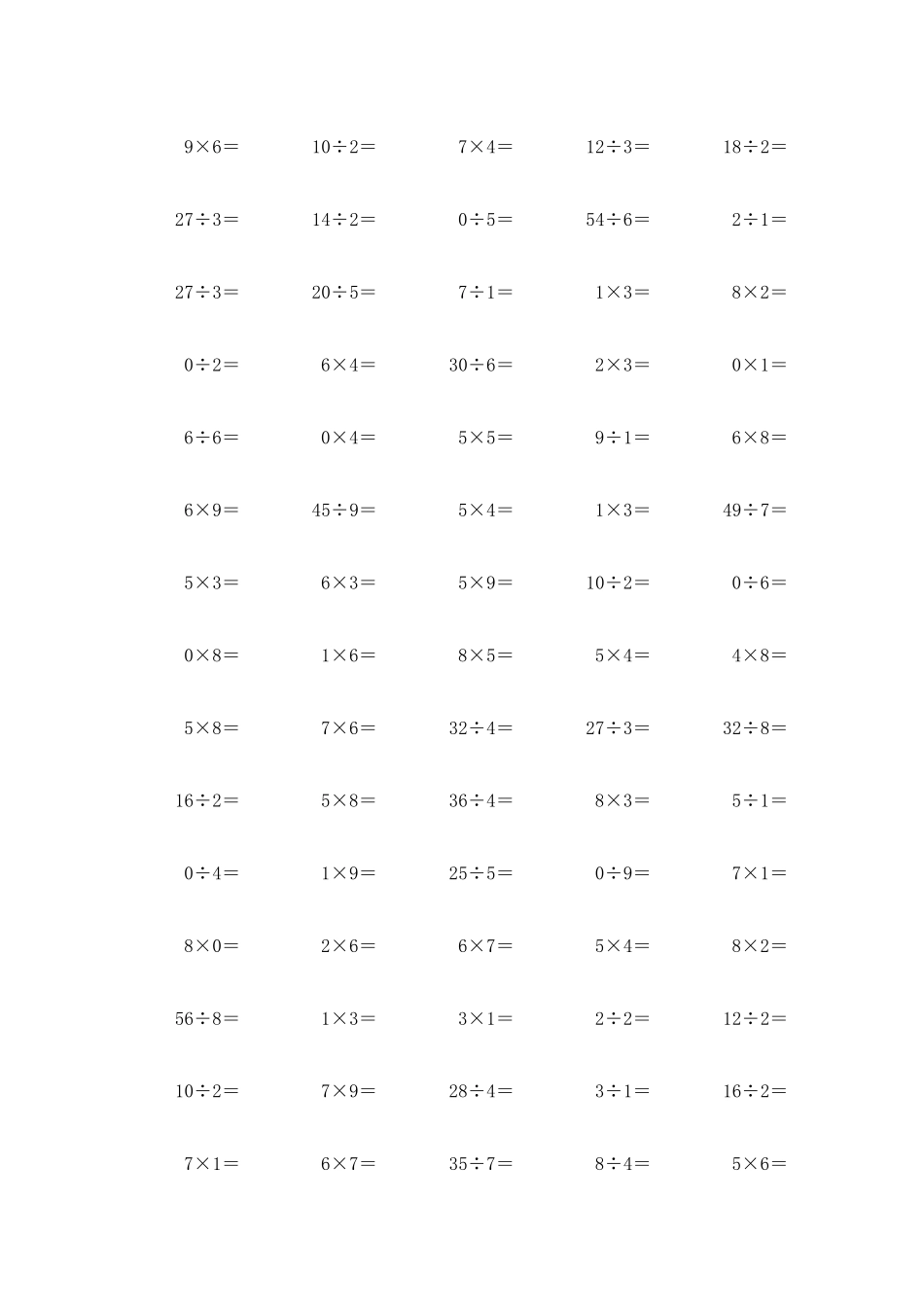Select the 18÷2= division problem
Image resolution: width=924 pixels, height=1307 pixels.
(755, 148)
